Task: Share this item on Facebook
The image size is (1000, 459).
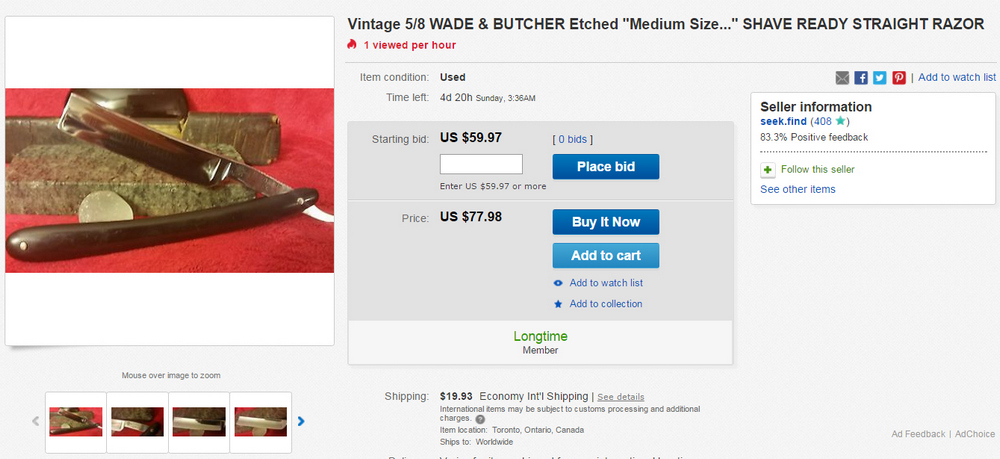Action: pos(861,78)
